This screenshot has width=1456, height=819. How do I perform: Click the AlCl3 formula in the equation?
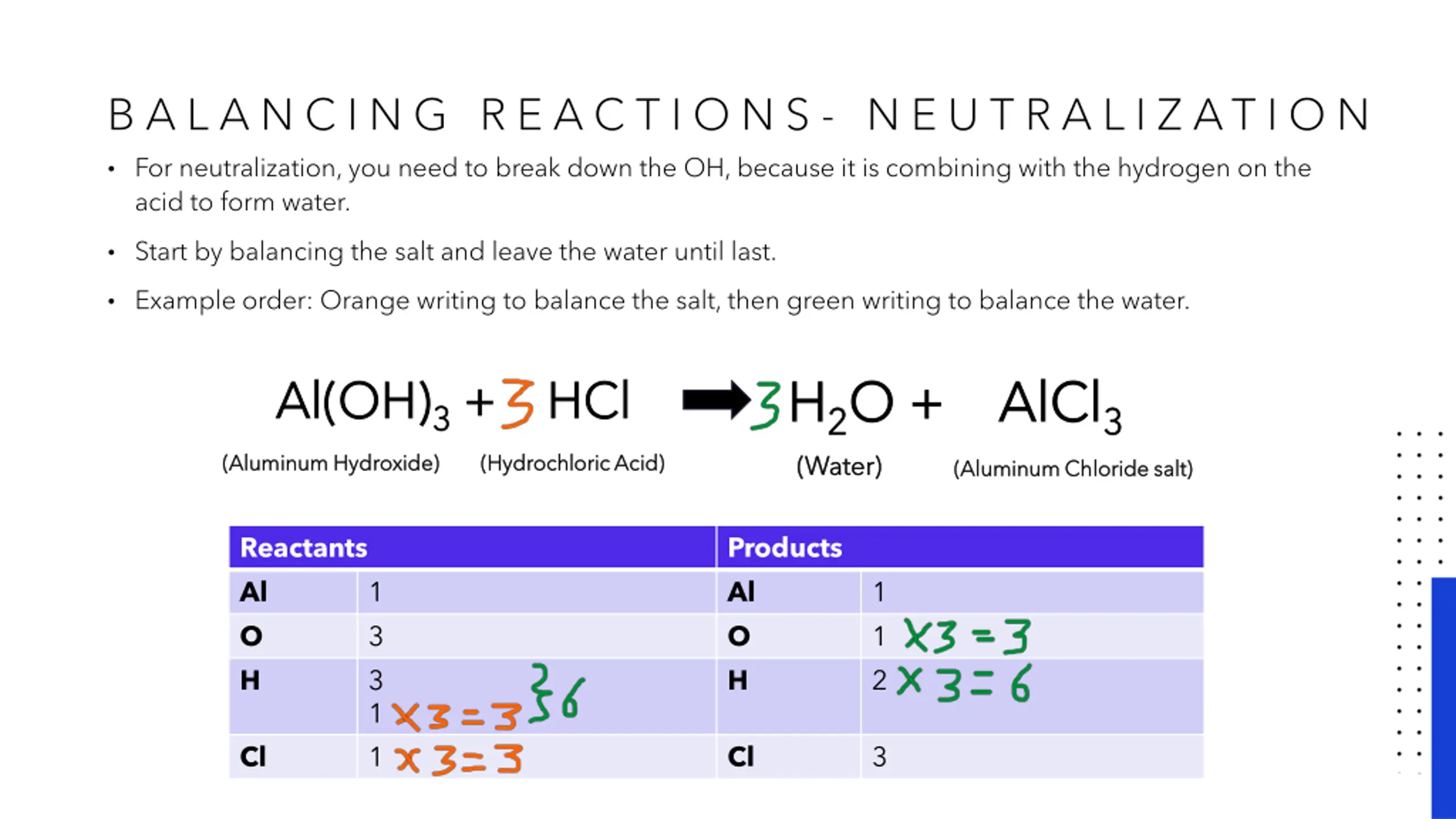tap(1060, 405)
